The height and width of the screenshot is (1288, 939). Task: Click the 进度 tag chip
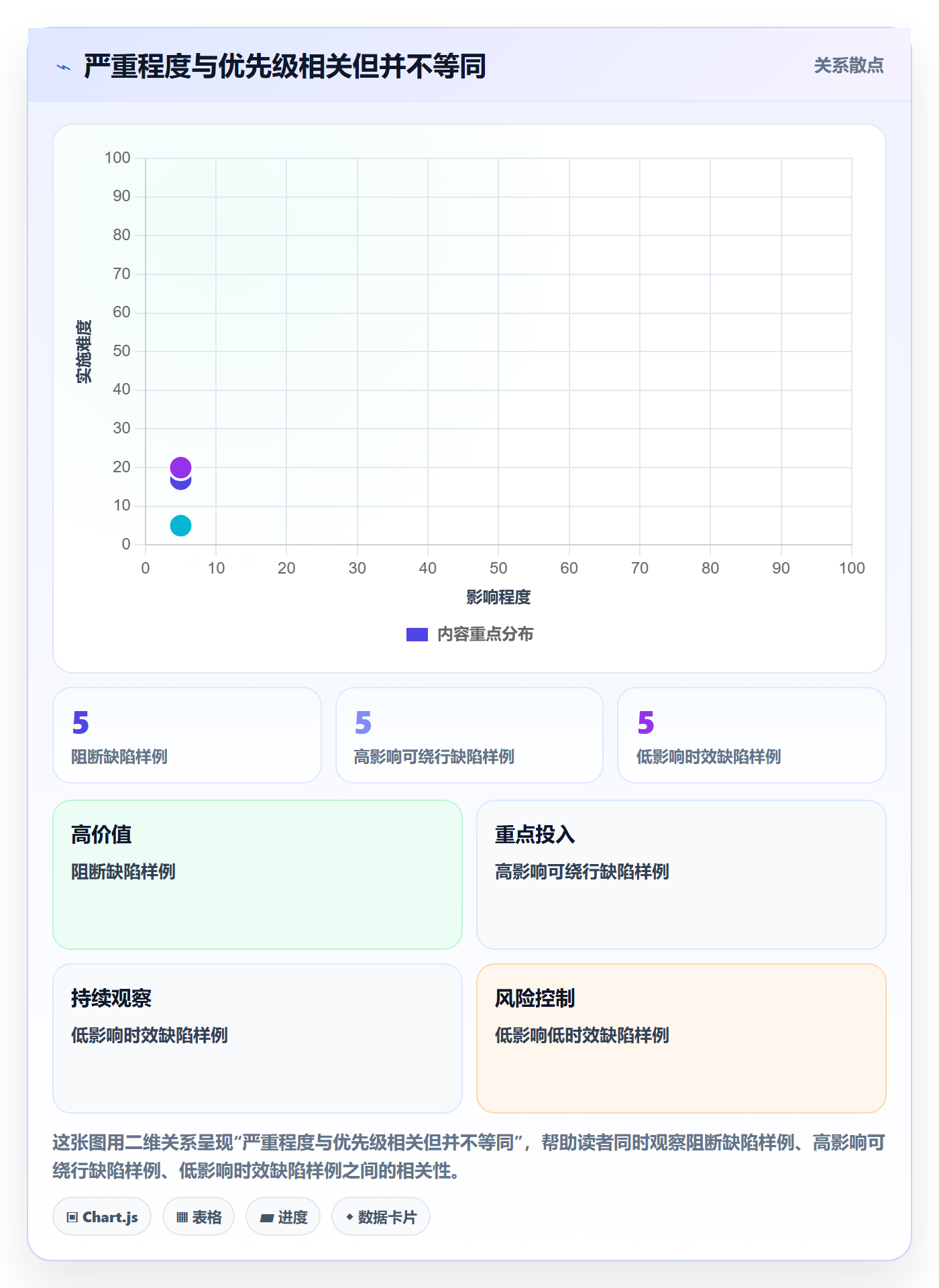(283, 1217)
